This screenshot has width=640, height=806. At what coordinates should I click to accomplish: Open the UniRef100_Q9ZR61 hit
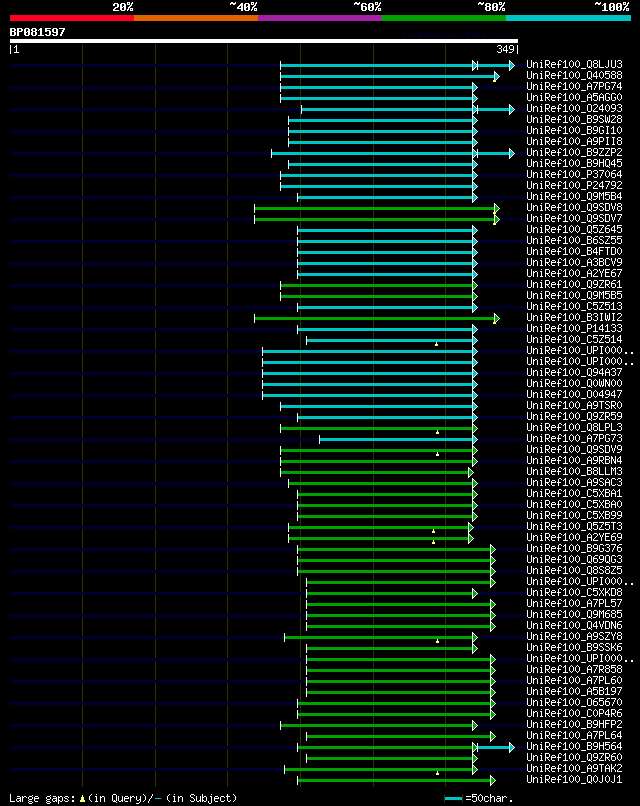tap(574, 284)
